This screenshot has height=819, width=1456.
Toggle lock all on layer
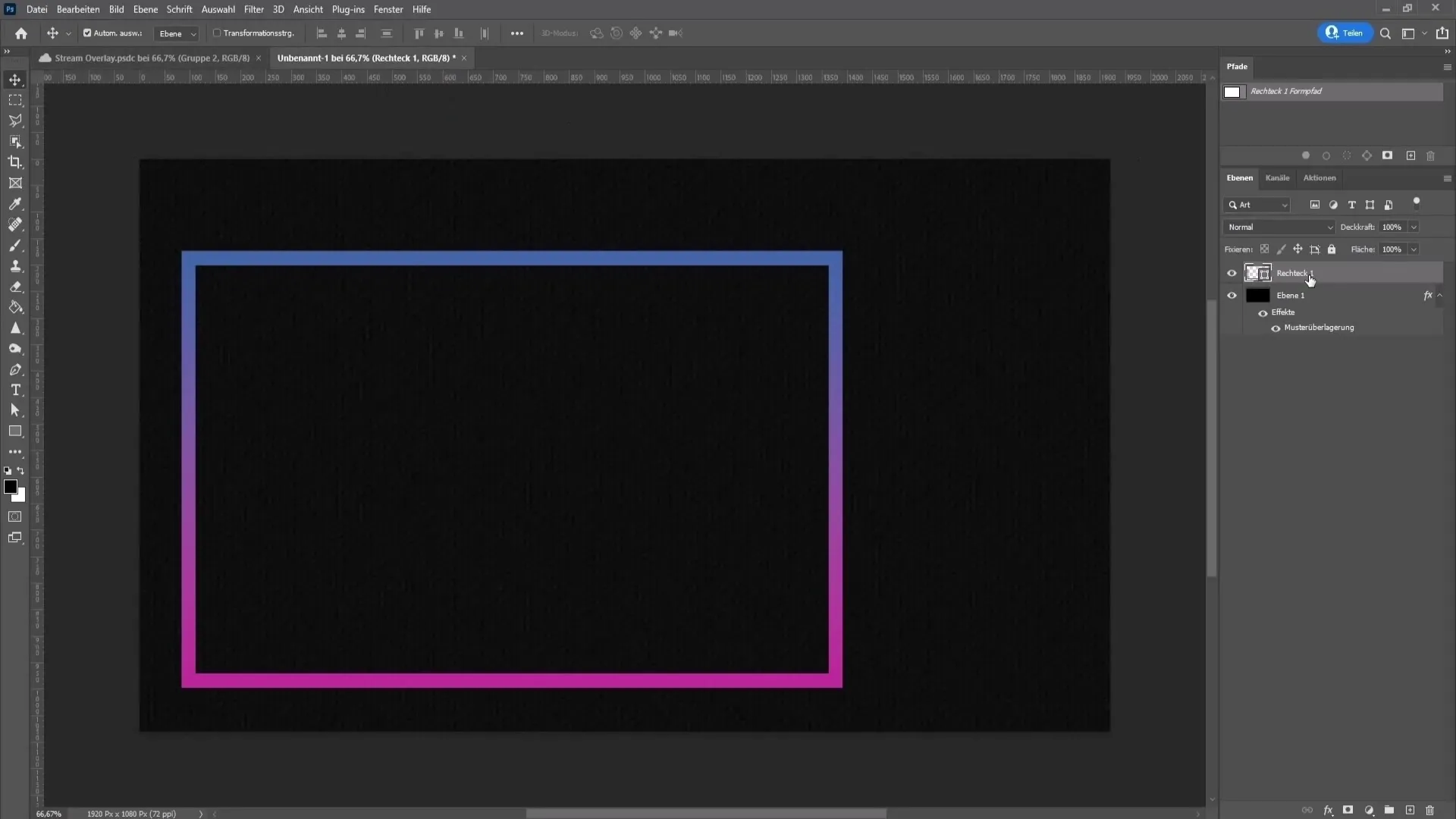click(x=1332, y=249)
